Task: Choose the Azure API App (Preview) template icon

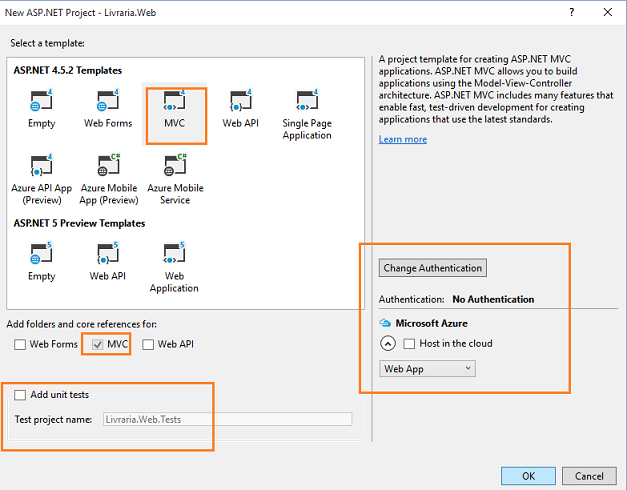Action: [41, 165]
